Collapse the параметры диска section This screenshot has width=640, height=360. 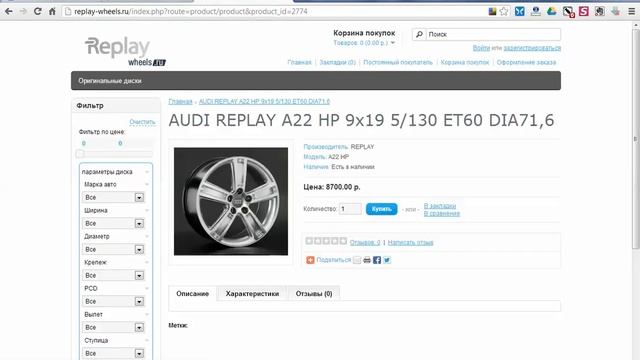147,172
